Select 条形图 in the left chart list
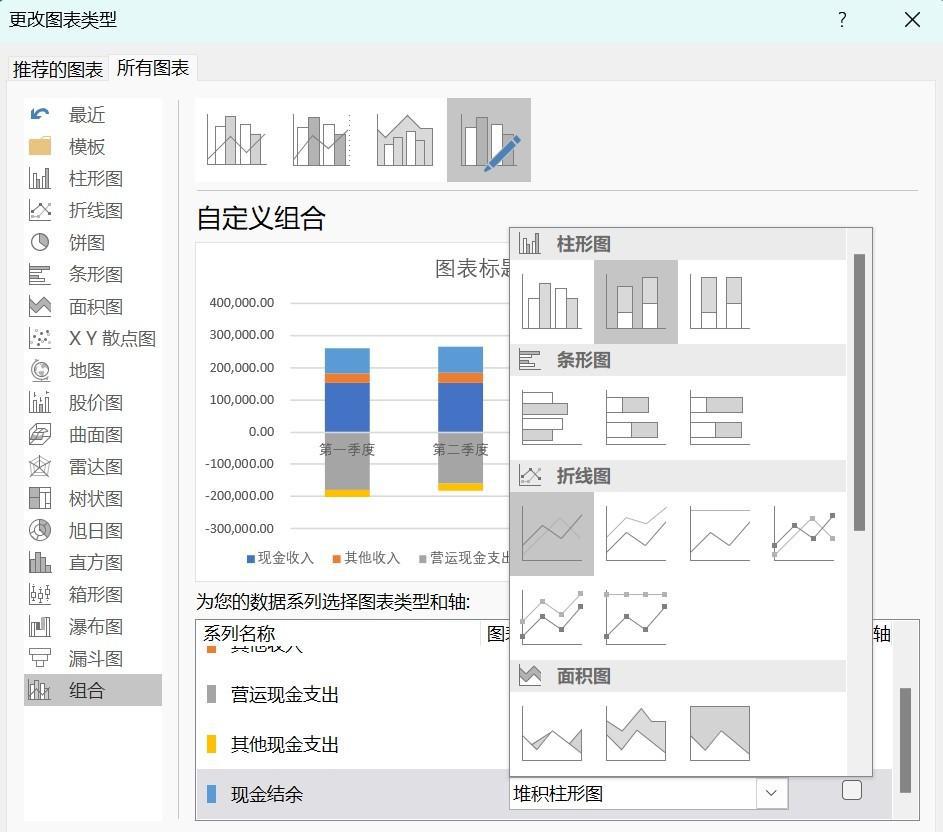This screenshot has width=943, height=832. (x=93, y=274)
